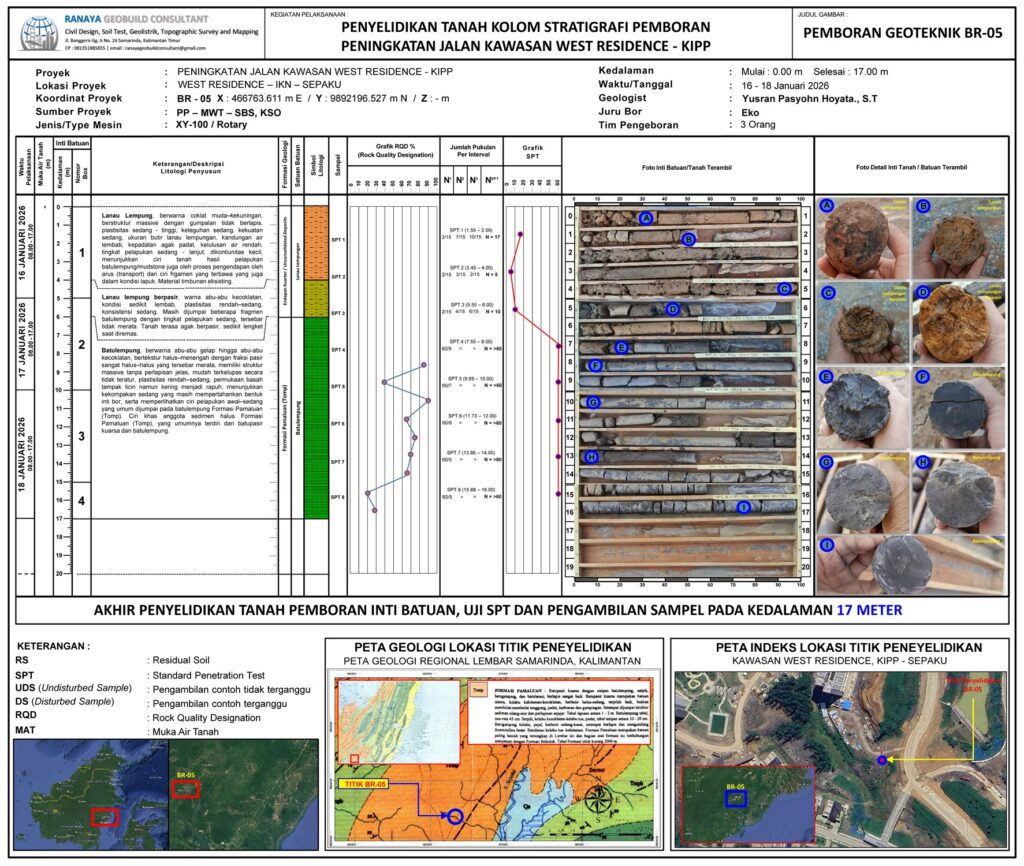Select marker A on the core box photo
Viewport: 1024px width, 866px height.
pyautogui.click(x=646, y=218)
